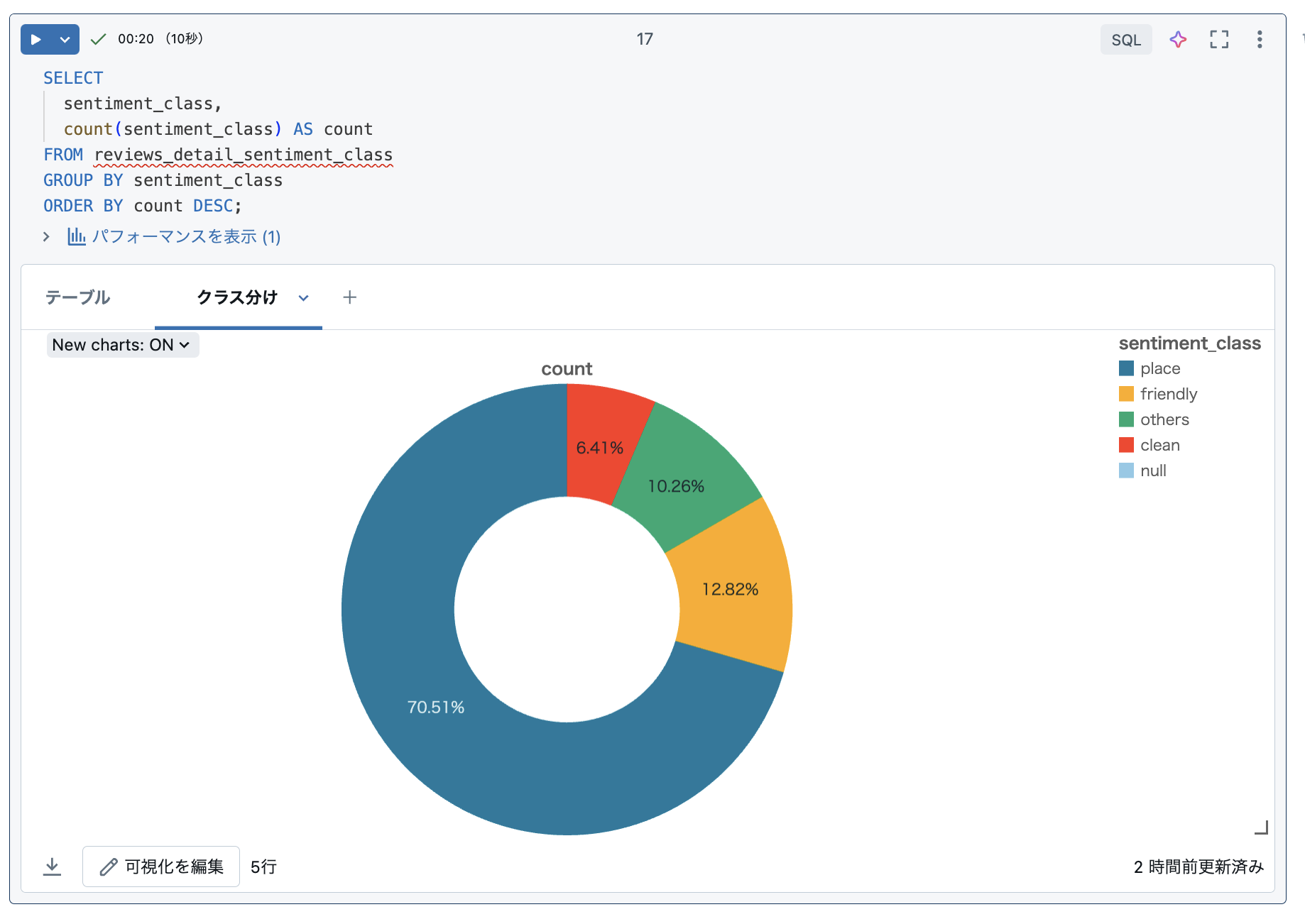The image size is (1305, 924).
Task: Click the chart resize handle corner
Action: (x=1261, y=827)
